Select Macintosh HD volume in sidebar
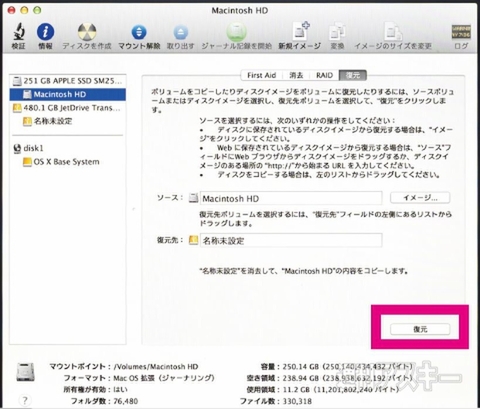This screenshot has height=409, width=480. click(x=68, y=94)
